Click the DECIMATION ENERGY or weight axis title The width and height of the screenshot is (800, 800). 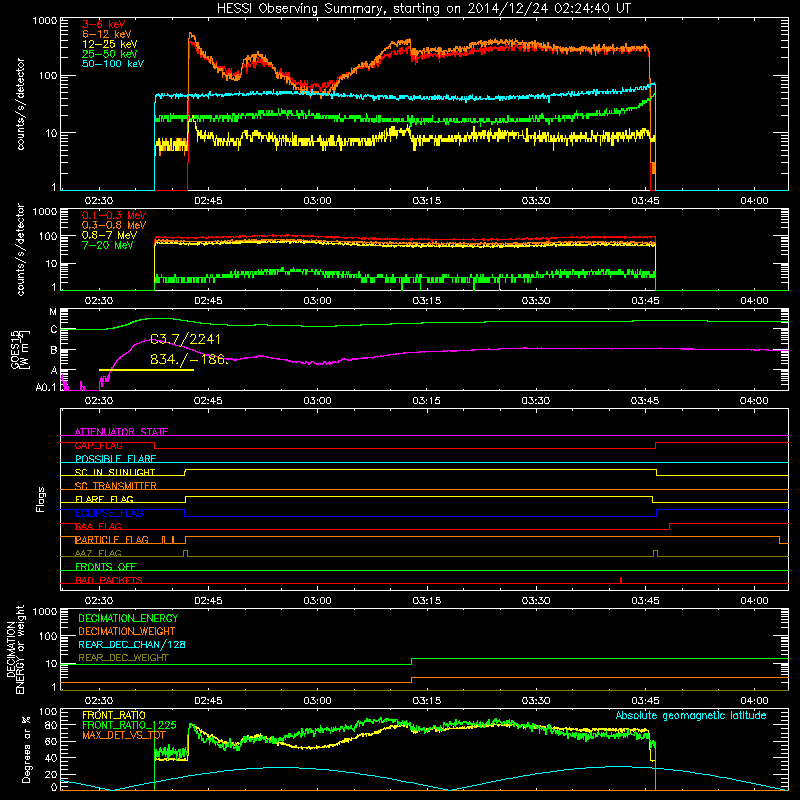tap(15, 649)
